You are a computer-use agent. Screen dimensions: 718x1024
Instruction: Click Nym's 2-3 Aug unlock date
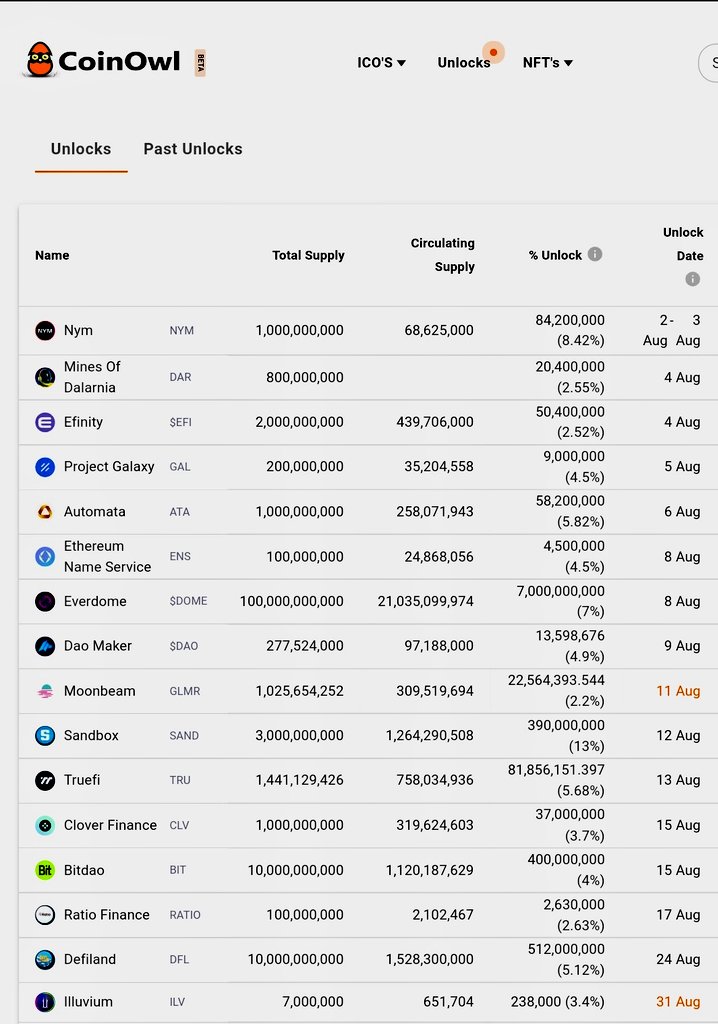coord(672,330)
